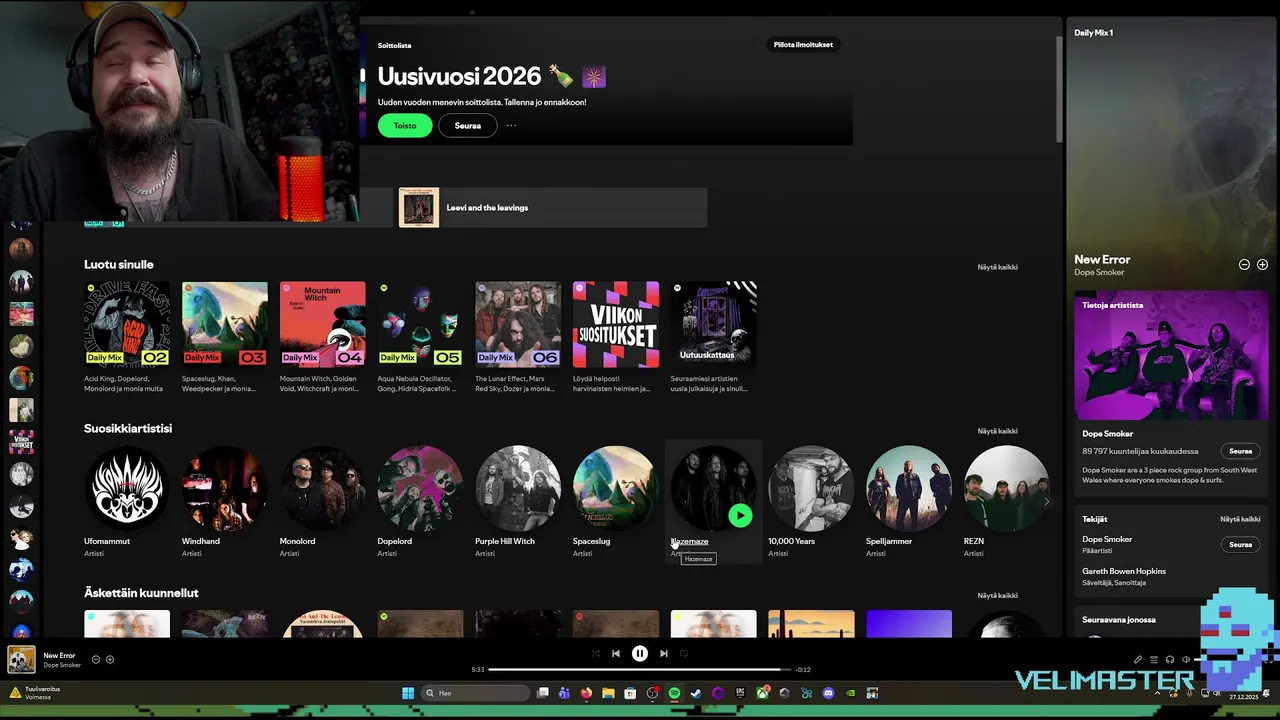Screen dimensions: 1280x720
Task: Click the minus icon in Now Playing panel
Action: coord(1244,265)
